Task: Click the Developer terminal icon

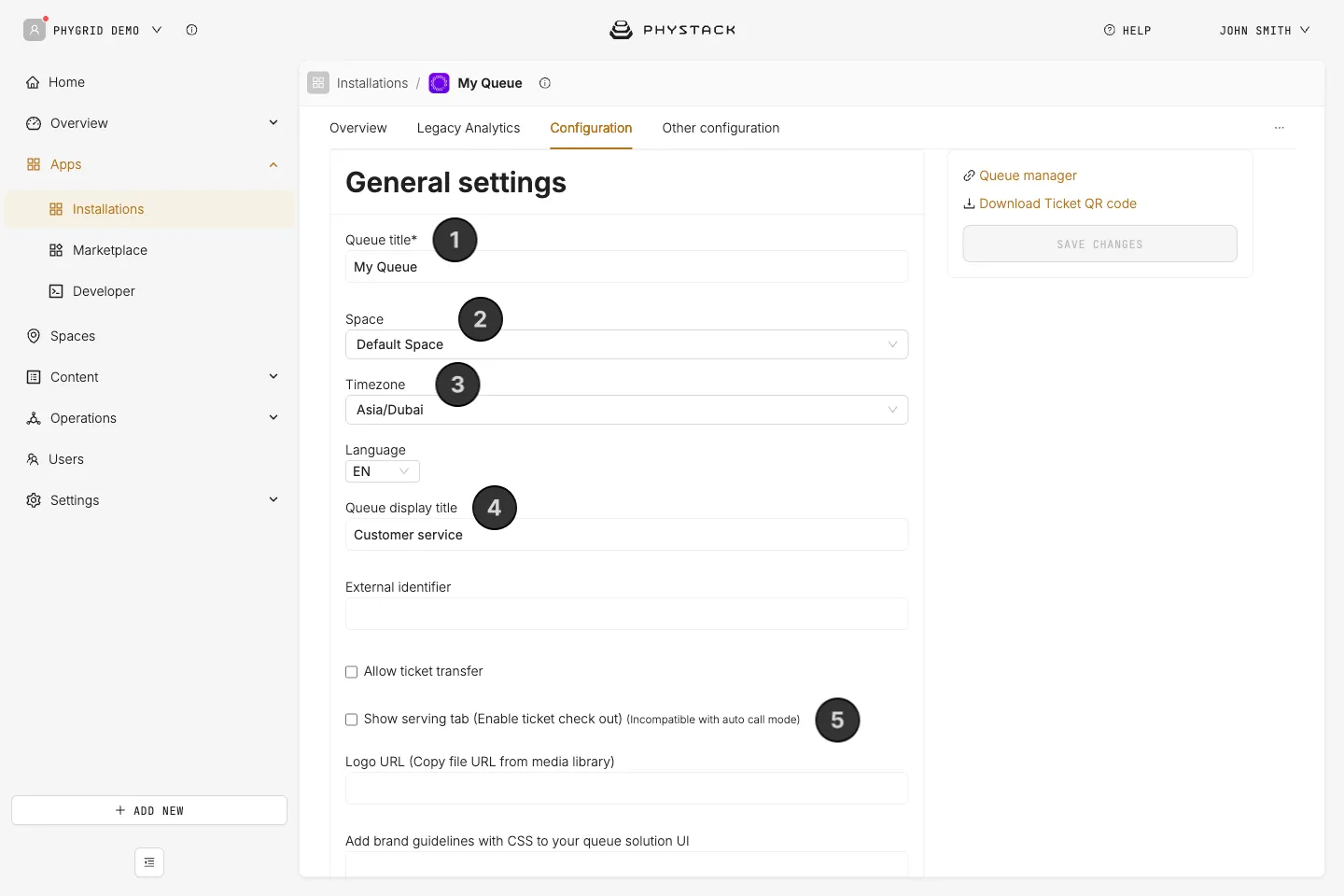Action: [56, 291]
